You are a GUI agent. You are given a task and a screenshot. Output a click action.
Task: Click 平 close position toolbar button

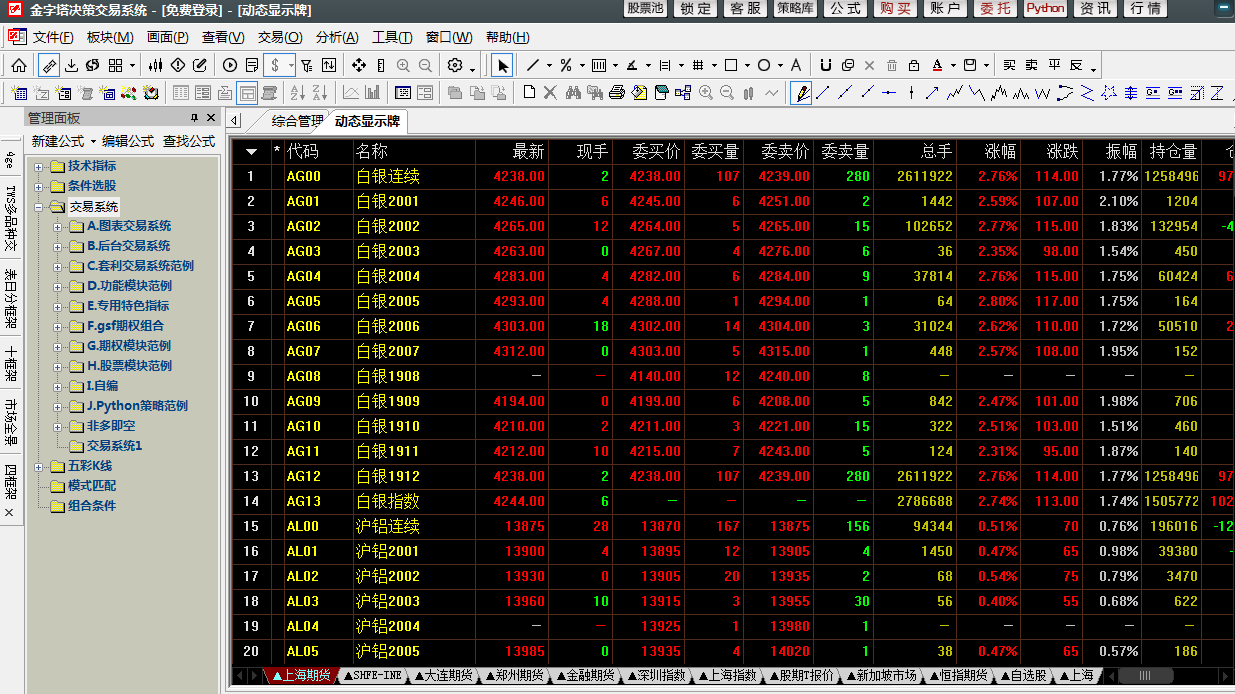click(x=1055, y=65)
